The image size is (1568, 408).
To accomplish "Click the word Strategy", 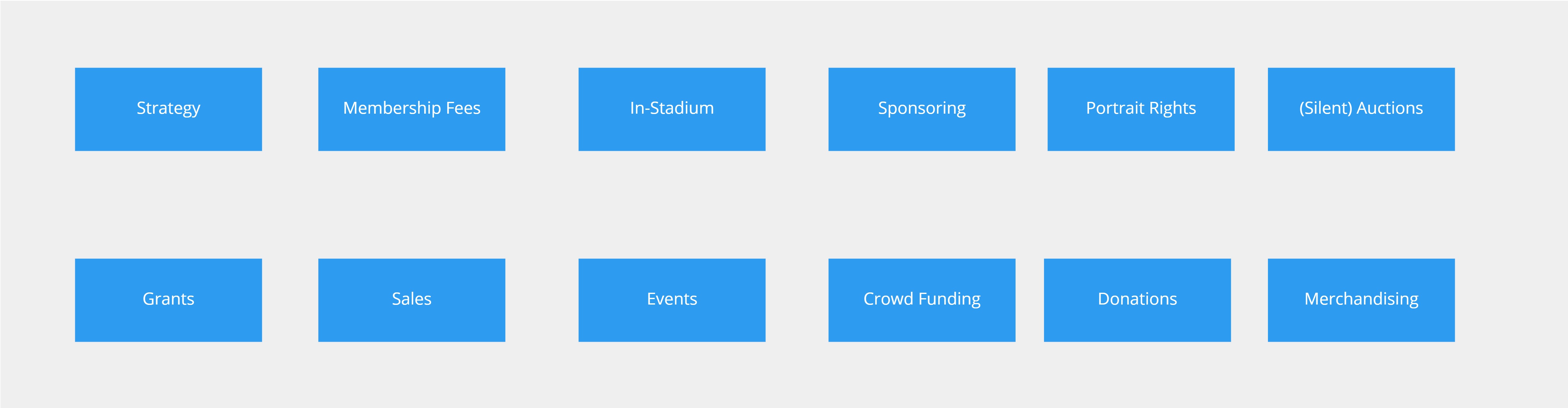I will 169,109.
